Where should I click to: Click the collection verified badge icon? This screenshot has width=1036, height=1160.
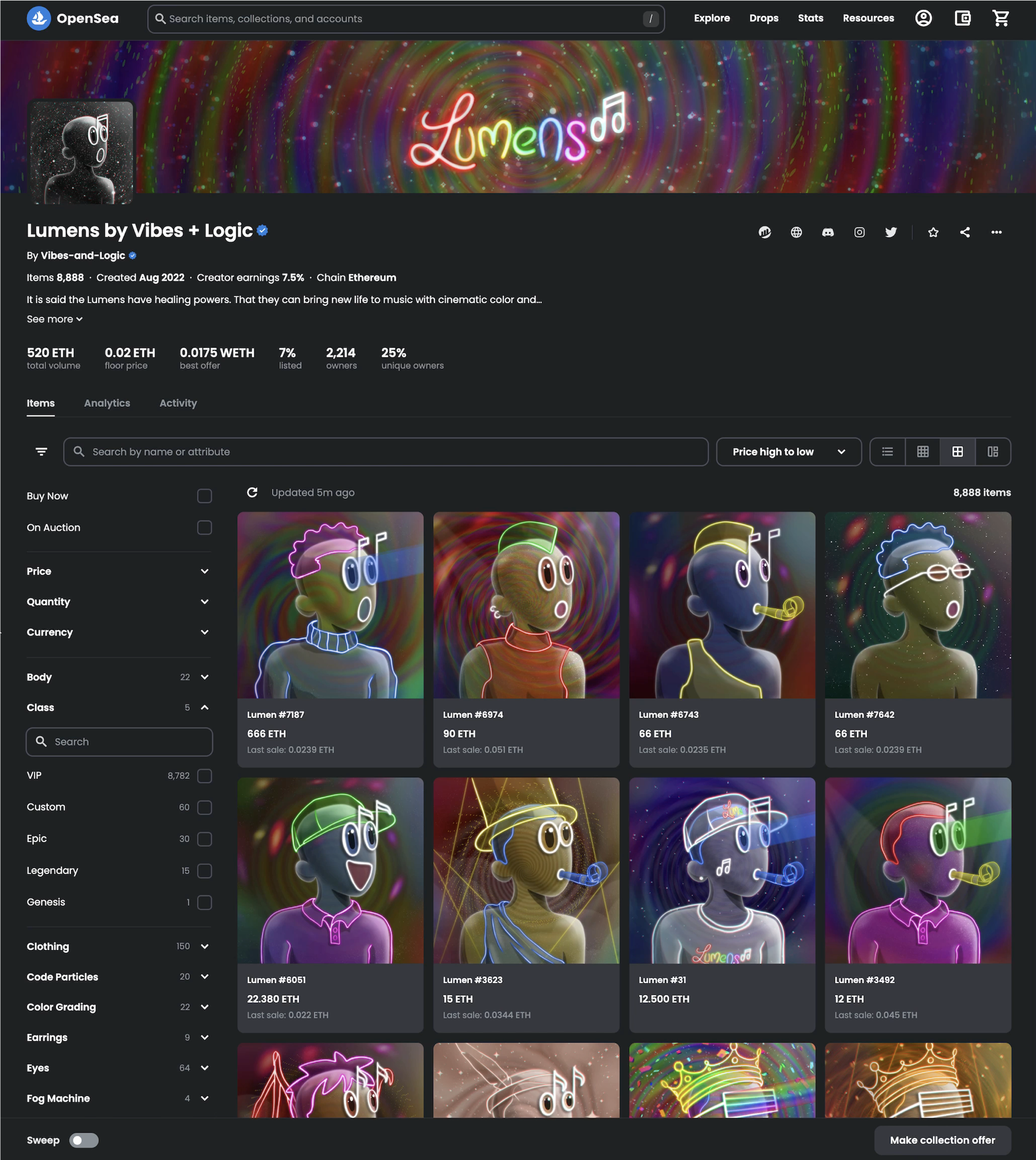pyautogui.click(x=263, y=231)
